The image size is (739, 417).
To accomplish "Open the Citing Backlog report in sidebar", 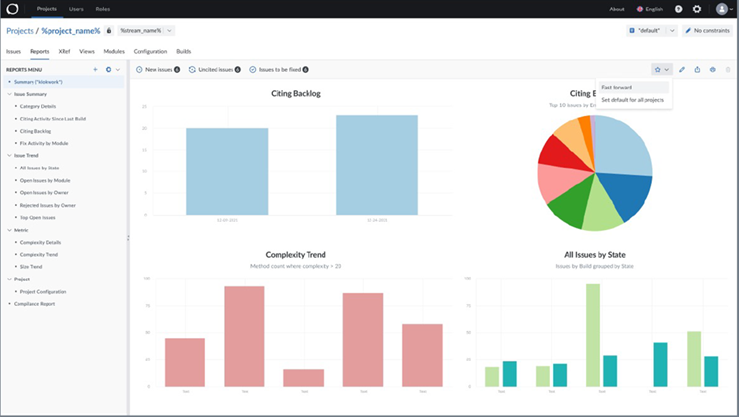I will click(x=35, y=131).
